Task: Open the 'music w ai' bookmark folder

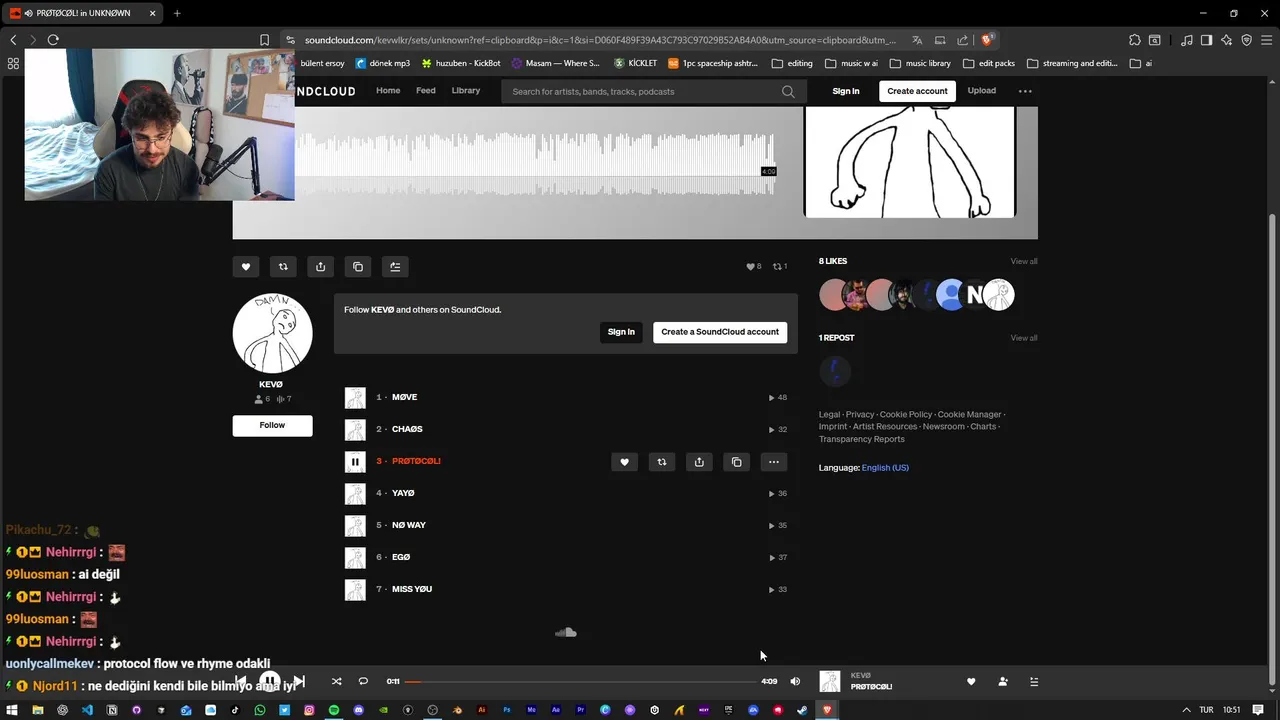Action: (851, 63)
